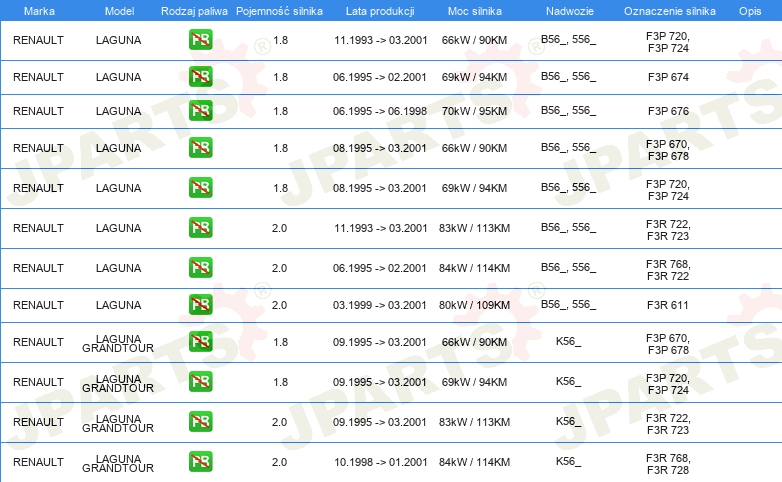Select first LAGUNA GRANDTOUR model cell

(118, 343)
